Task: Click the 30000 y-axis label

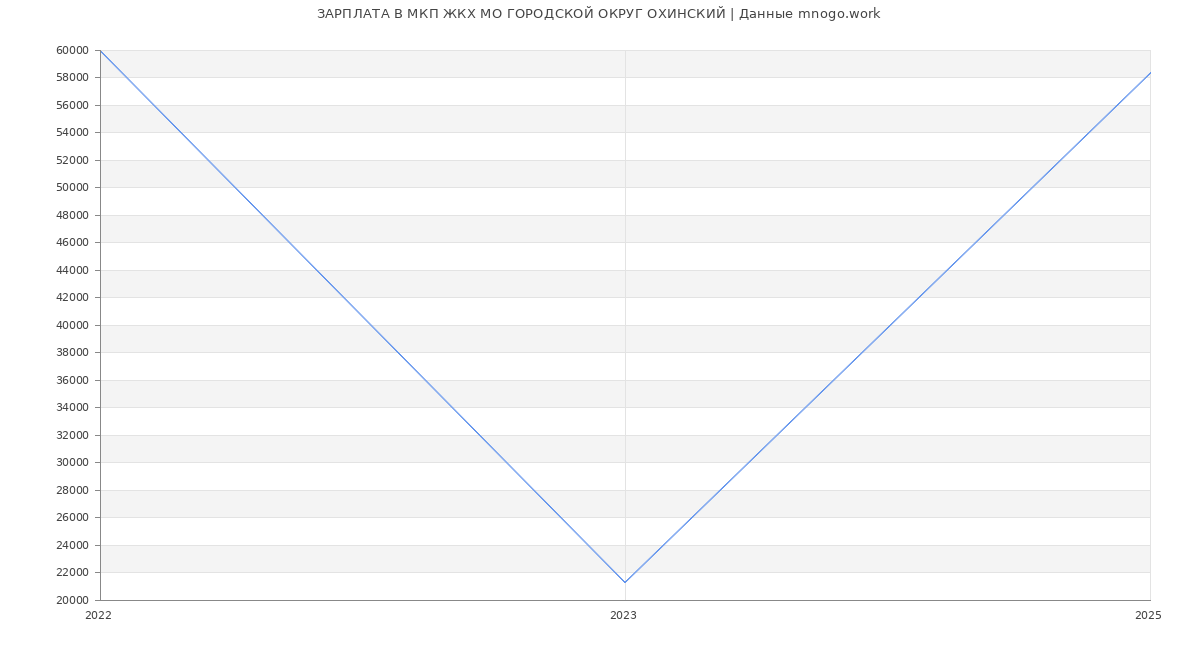Action: [x=73, y=463]
